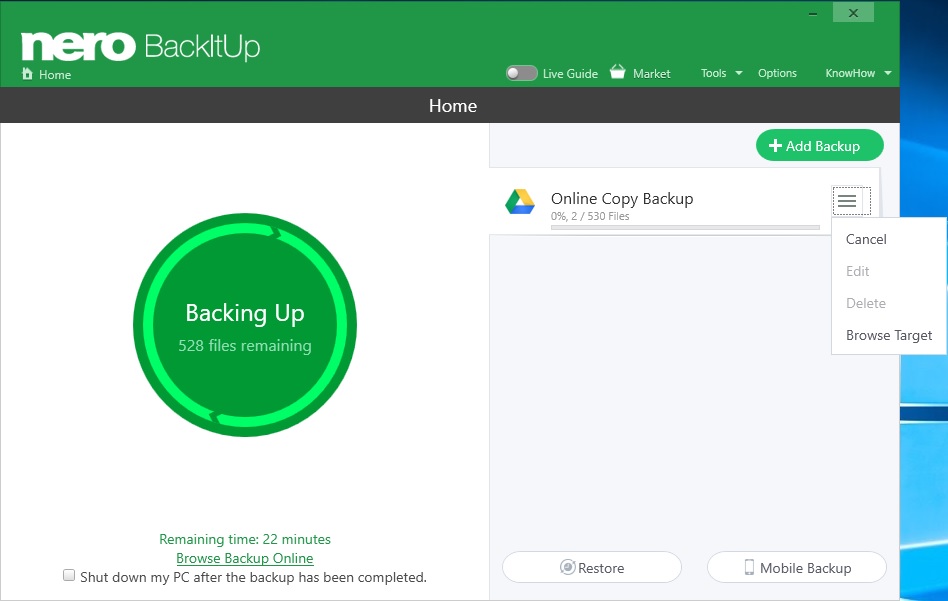The height and width of the screenshot is (601, 948).
Task: Expand the Tools dropdown
Action: [x=721, y=73]
